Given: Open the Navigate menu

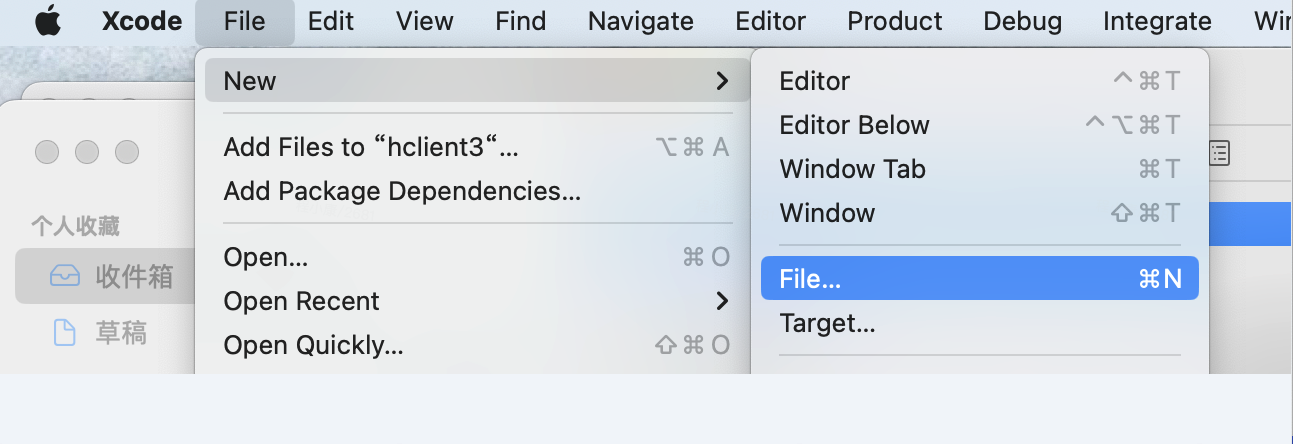Looking at the screenshot, I should pos(640,21).
